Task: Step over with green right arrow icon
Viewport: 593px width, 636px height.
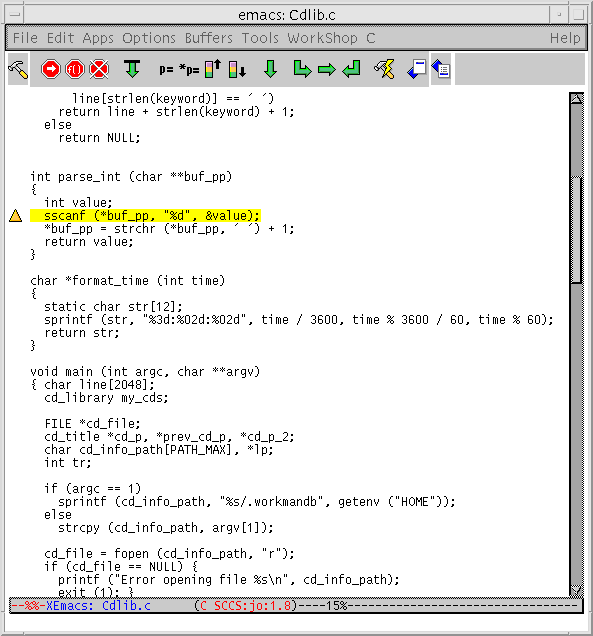Action: pyautogui.click(x=327, y=70)
